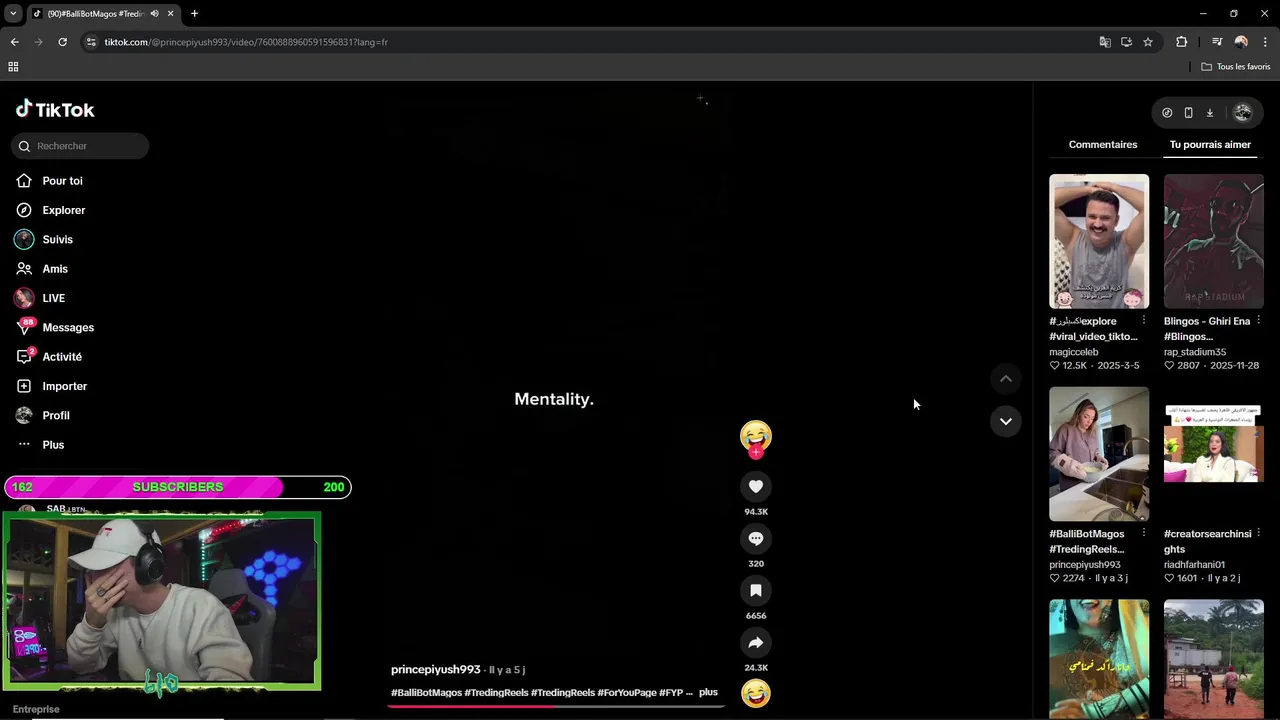Screen dimensions: 1280x720
Task: Click the Rechercher search field
Action: 80,146
